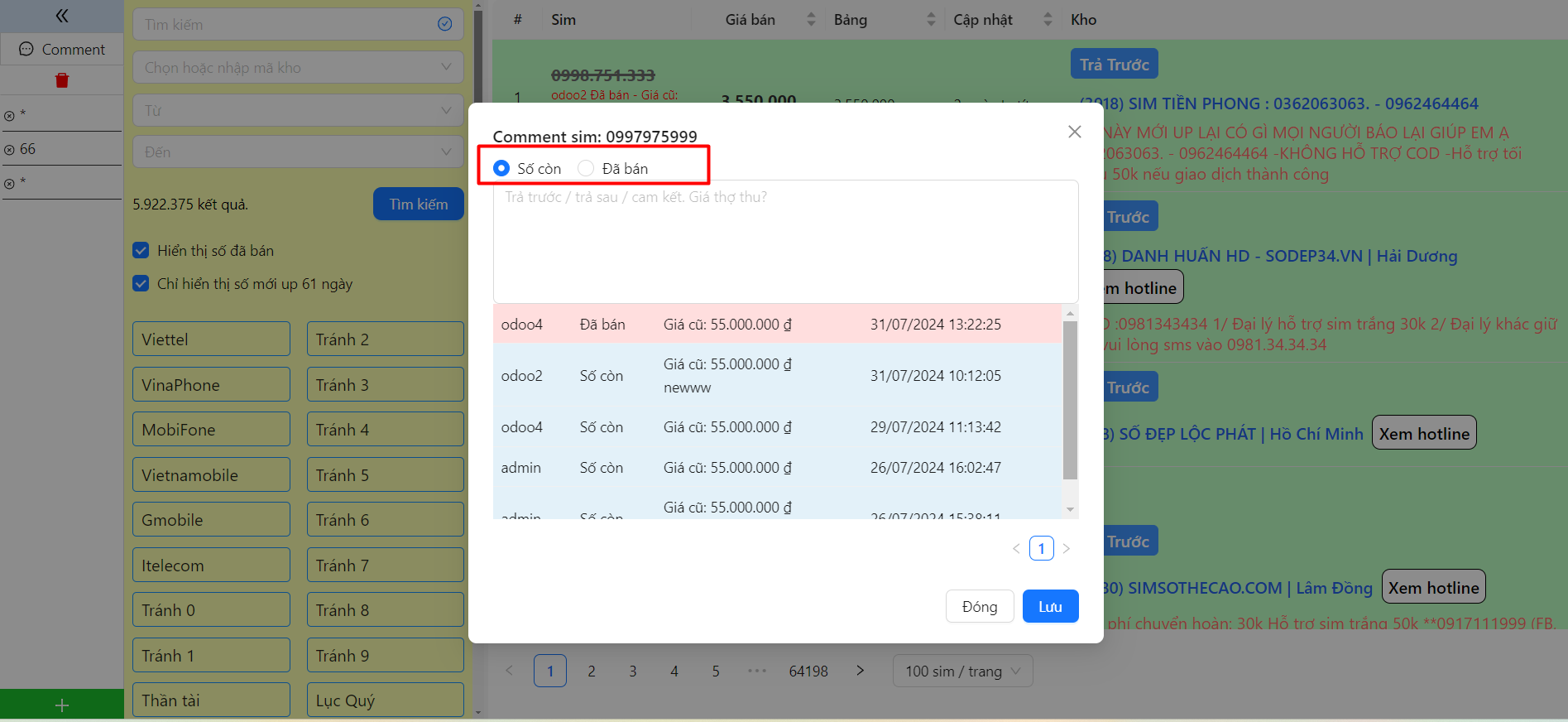Go to page 4 of results

coord(674,671)
